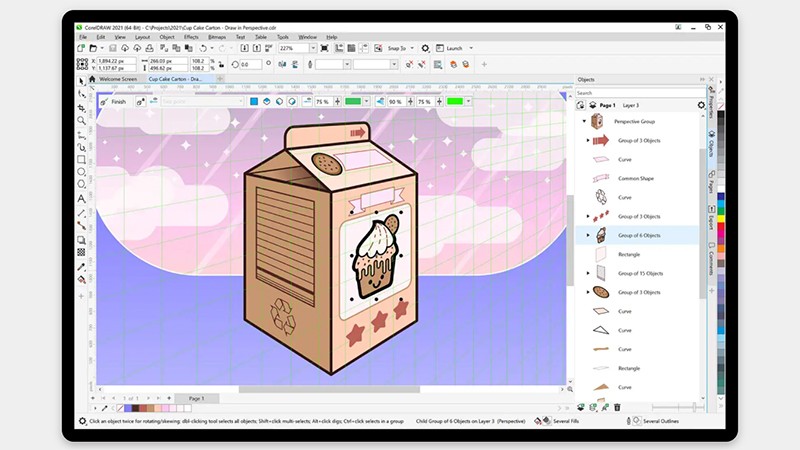Open the Bitmaps menu
800x450 pixels.
(217, 37)
